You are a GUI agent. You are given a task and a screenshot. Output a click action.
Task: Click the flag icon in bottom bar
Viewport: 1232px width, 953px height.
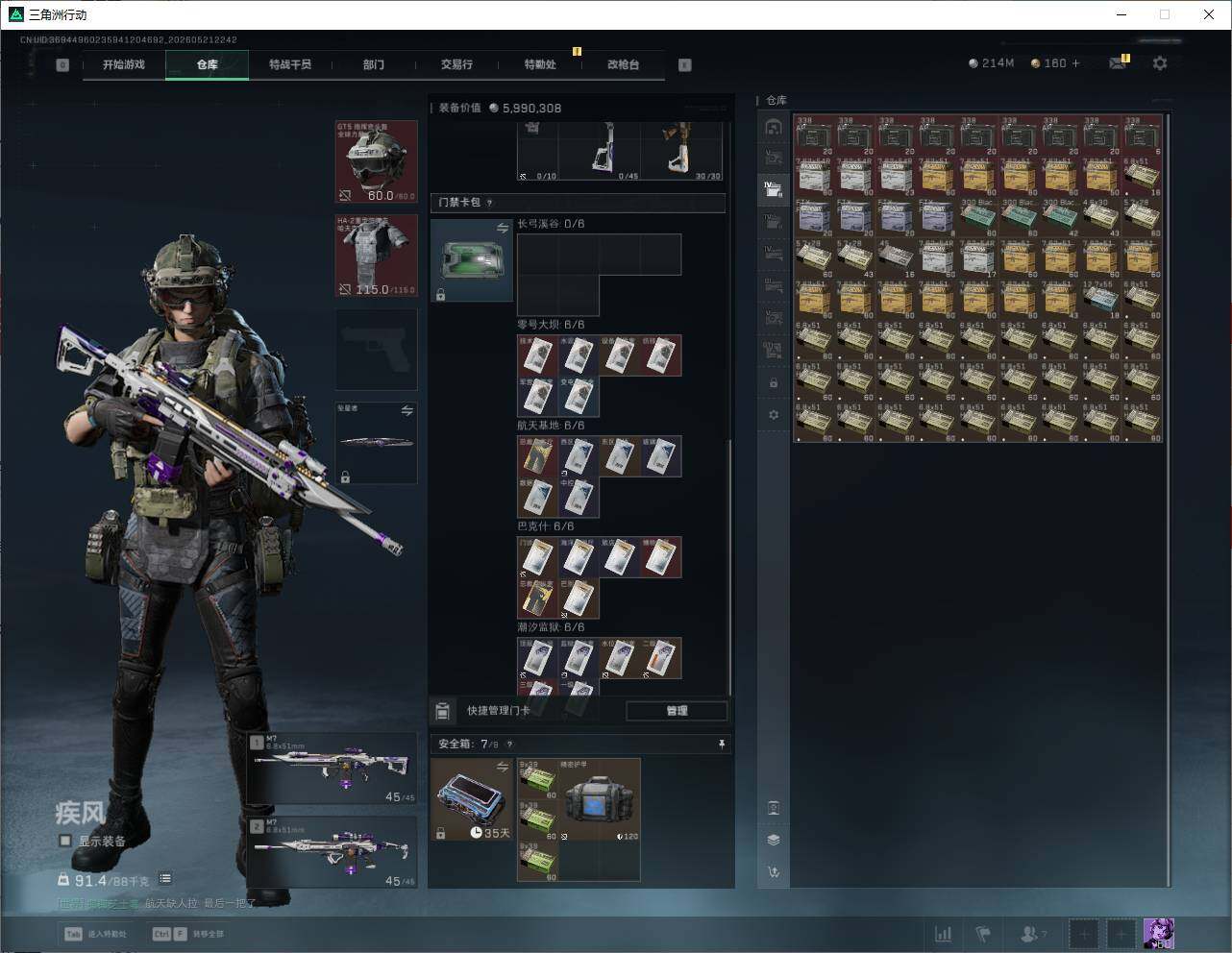(983, 934)
